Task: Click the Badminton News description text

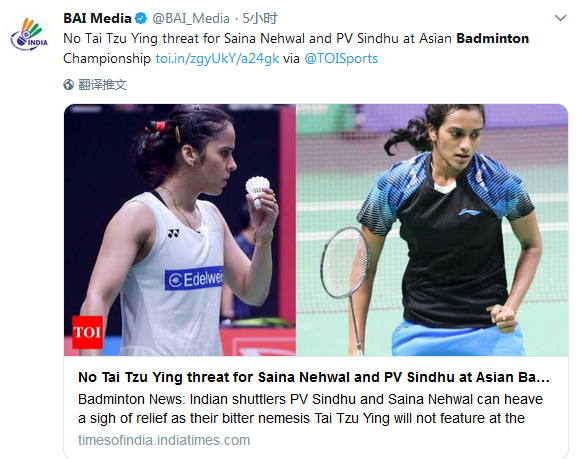Action: 310,409
